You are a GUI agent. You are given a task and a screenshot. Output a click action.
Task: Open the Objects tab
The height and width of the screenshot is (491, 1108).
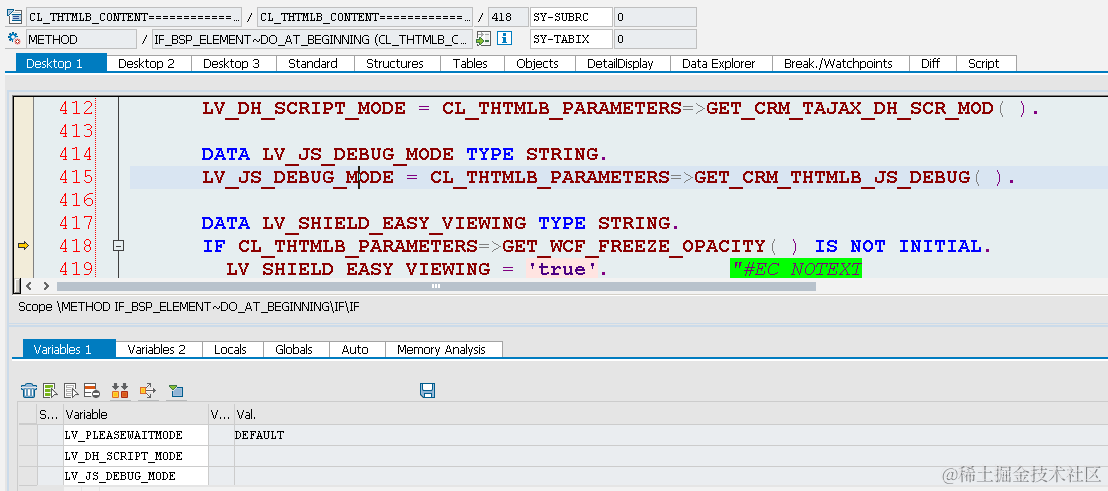coord(537,64)
